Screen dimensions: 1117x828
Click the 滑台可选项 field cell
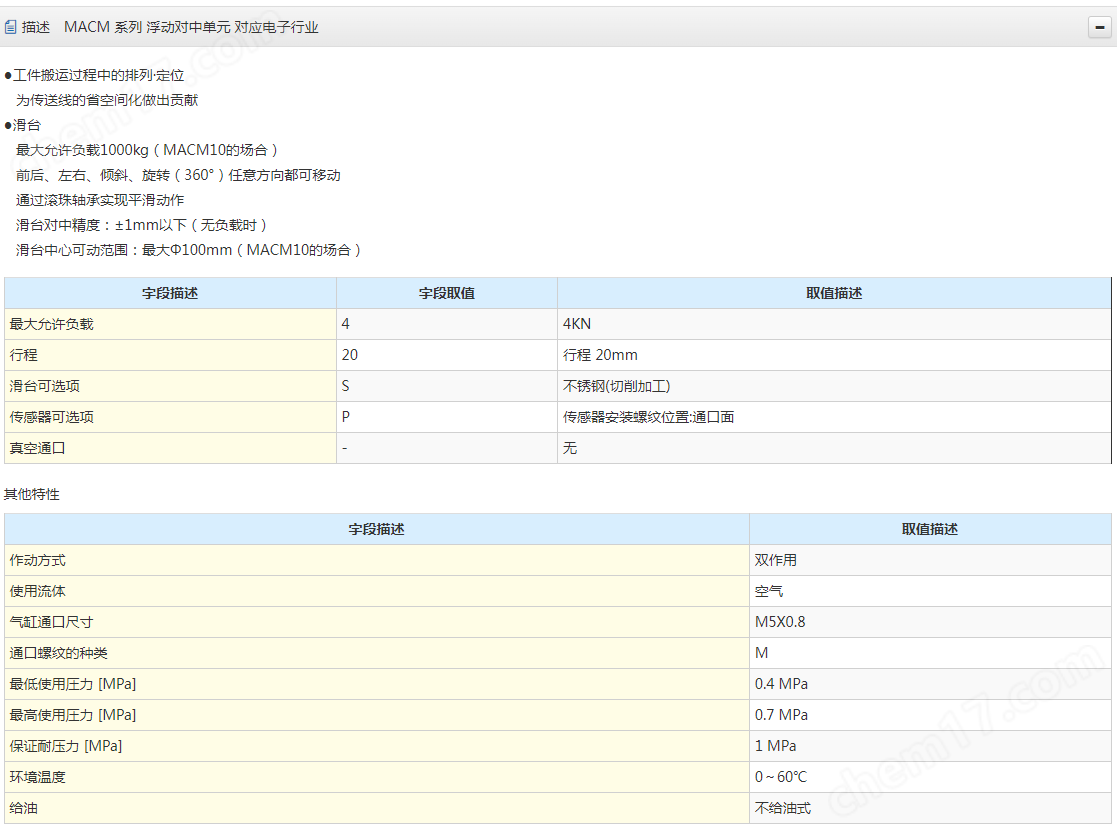coord(44,386)
